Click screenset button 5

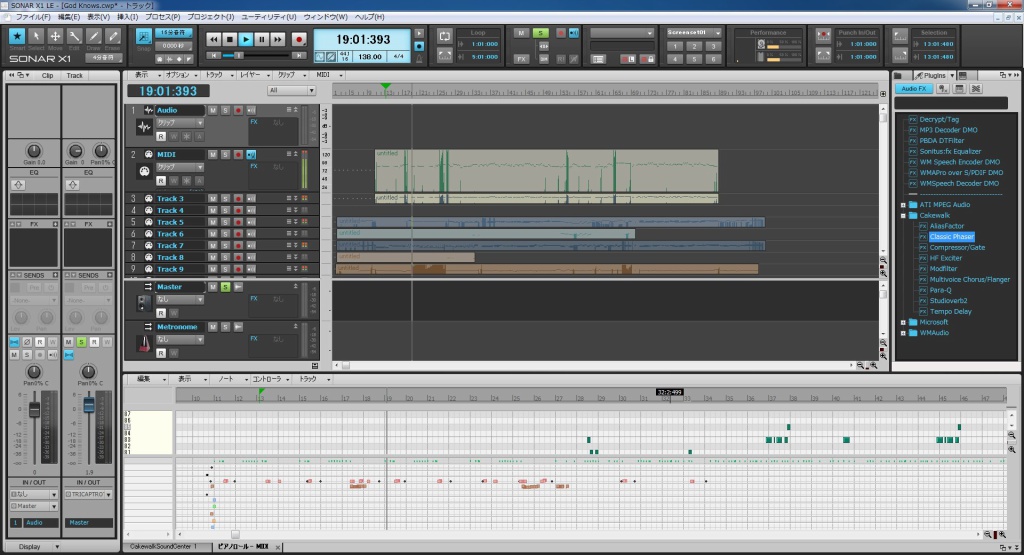click(694, 59)
